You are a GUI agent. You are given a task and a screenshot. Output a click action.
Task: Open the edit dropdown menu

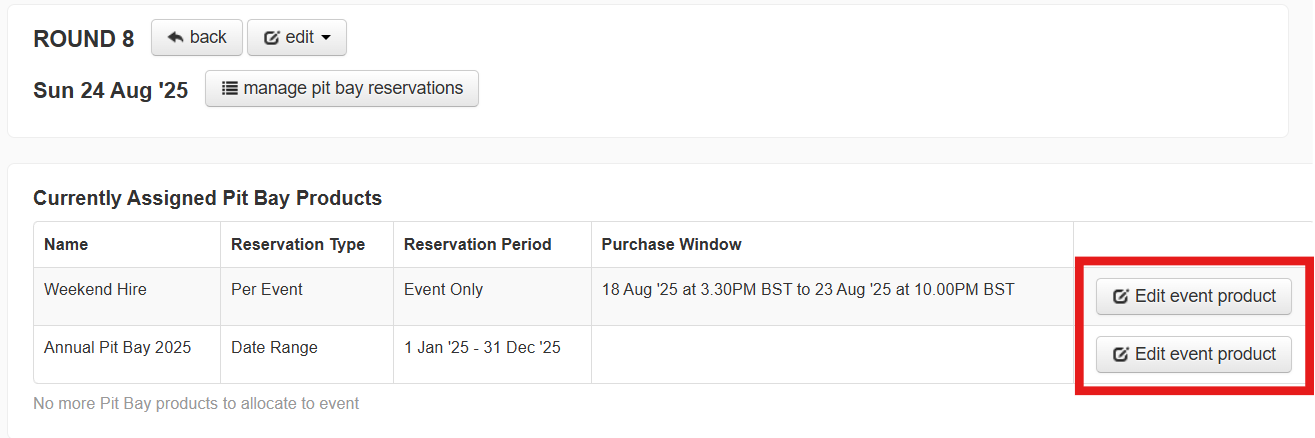pyautogui.click(x=297, y=37)
